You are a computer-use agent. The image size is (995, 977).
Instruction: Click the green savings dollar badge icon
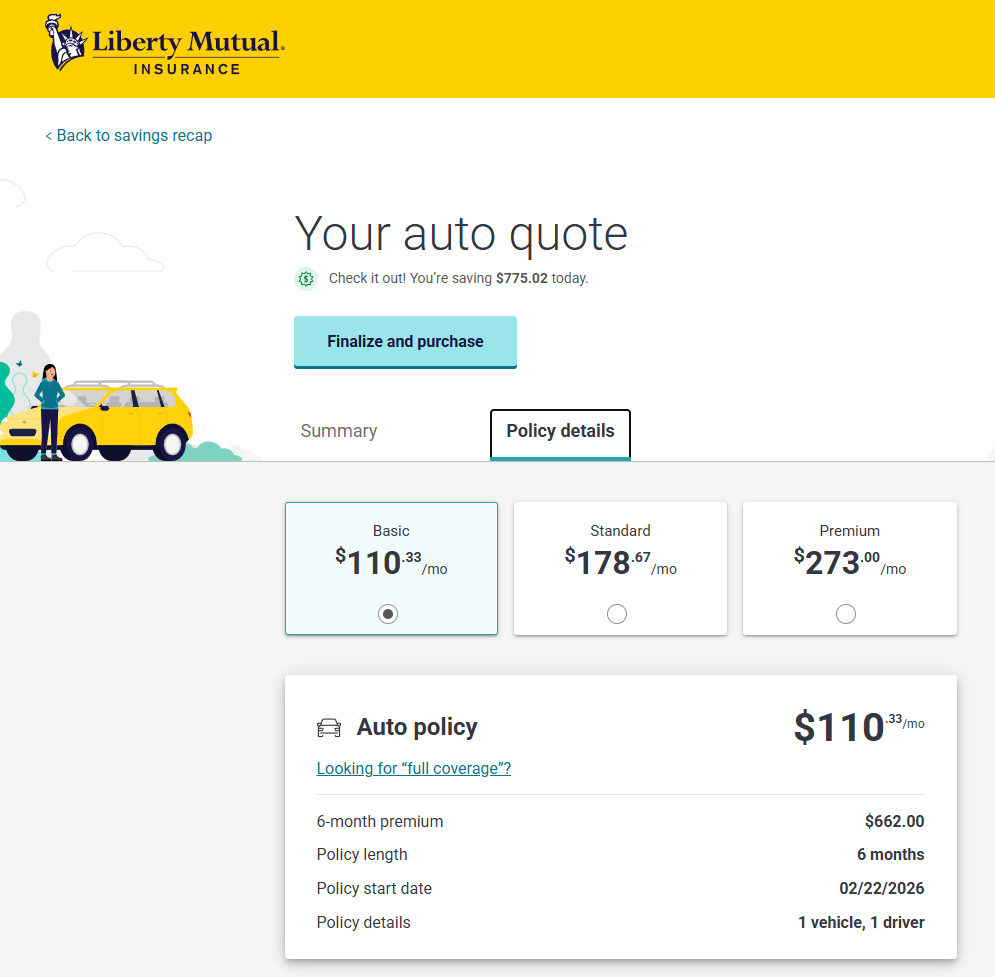(x=306, y=279)
